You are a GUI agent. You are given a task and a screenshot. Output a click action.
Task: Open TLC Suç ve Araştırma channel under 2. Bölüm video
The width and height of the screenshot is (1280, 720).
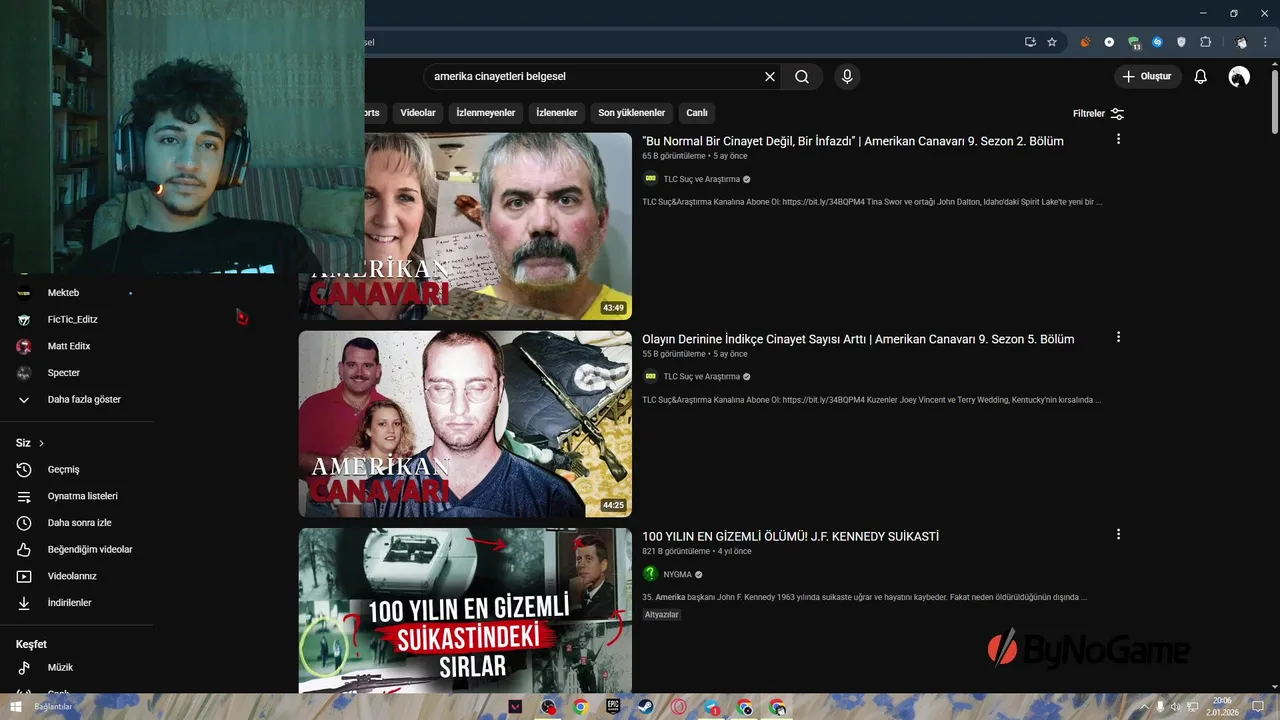coord(701,179)
